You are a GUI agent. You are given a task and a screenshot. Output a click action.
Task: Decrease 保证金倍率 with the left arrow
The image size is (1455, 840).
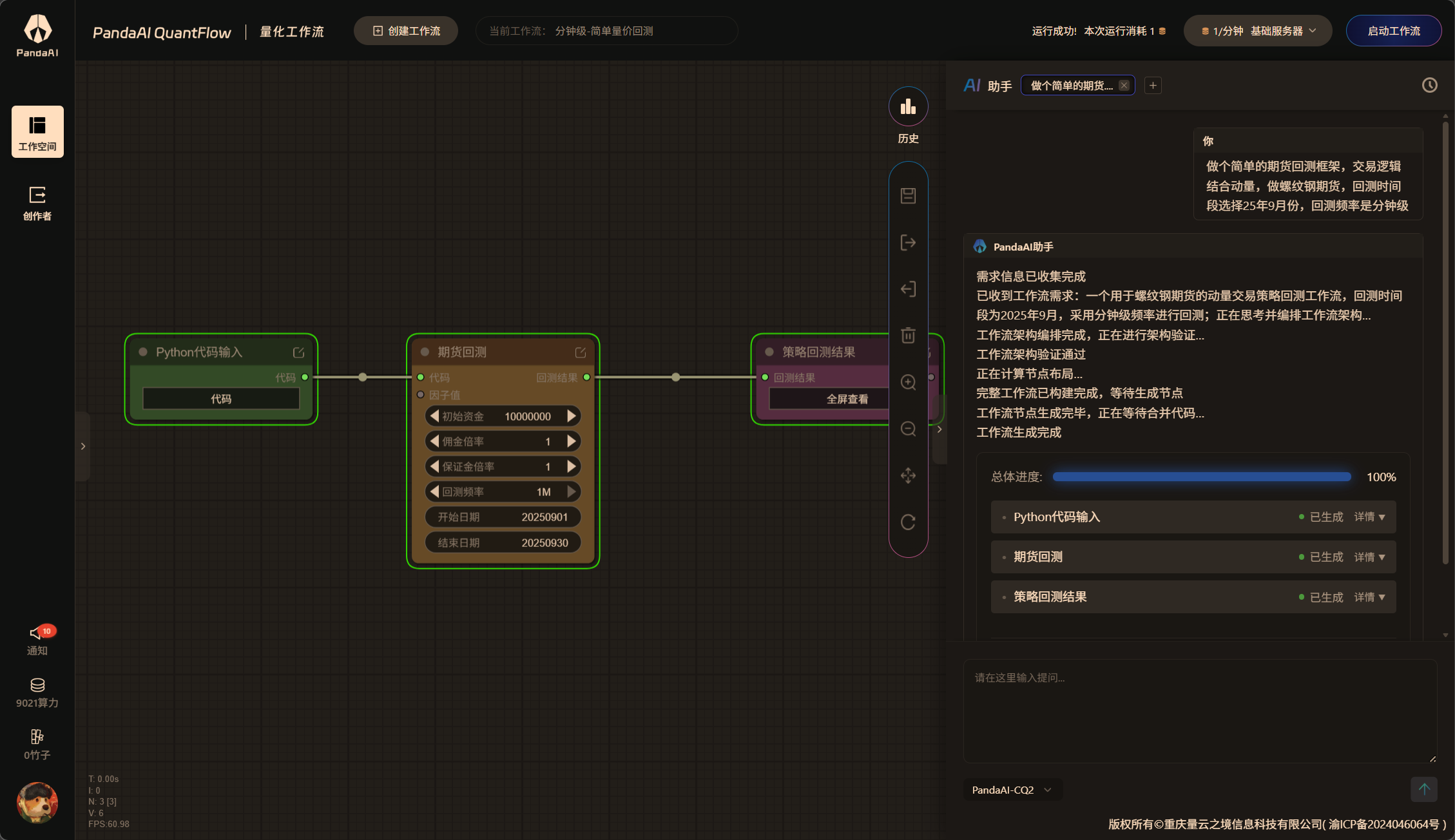(x=434, y=466)
